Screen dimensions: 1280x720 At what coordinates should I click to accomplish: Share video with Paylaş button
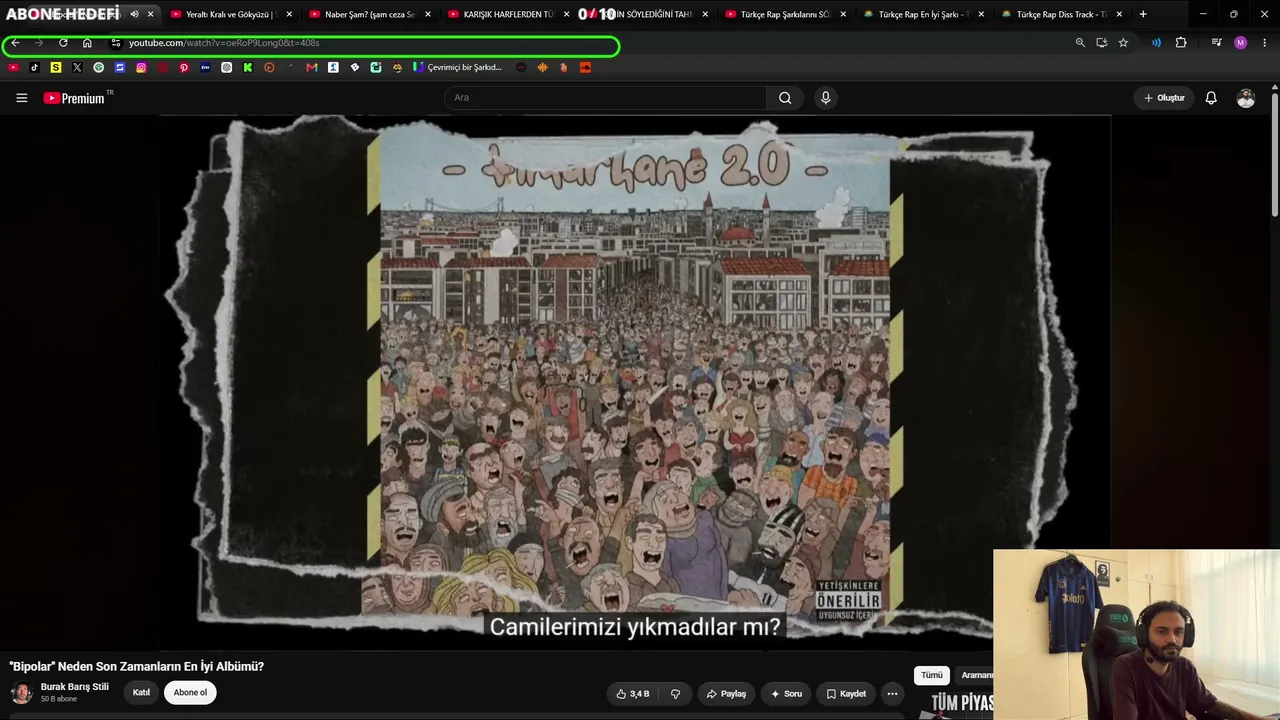click(x=726, y=694)
